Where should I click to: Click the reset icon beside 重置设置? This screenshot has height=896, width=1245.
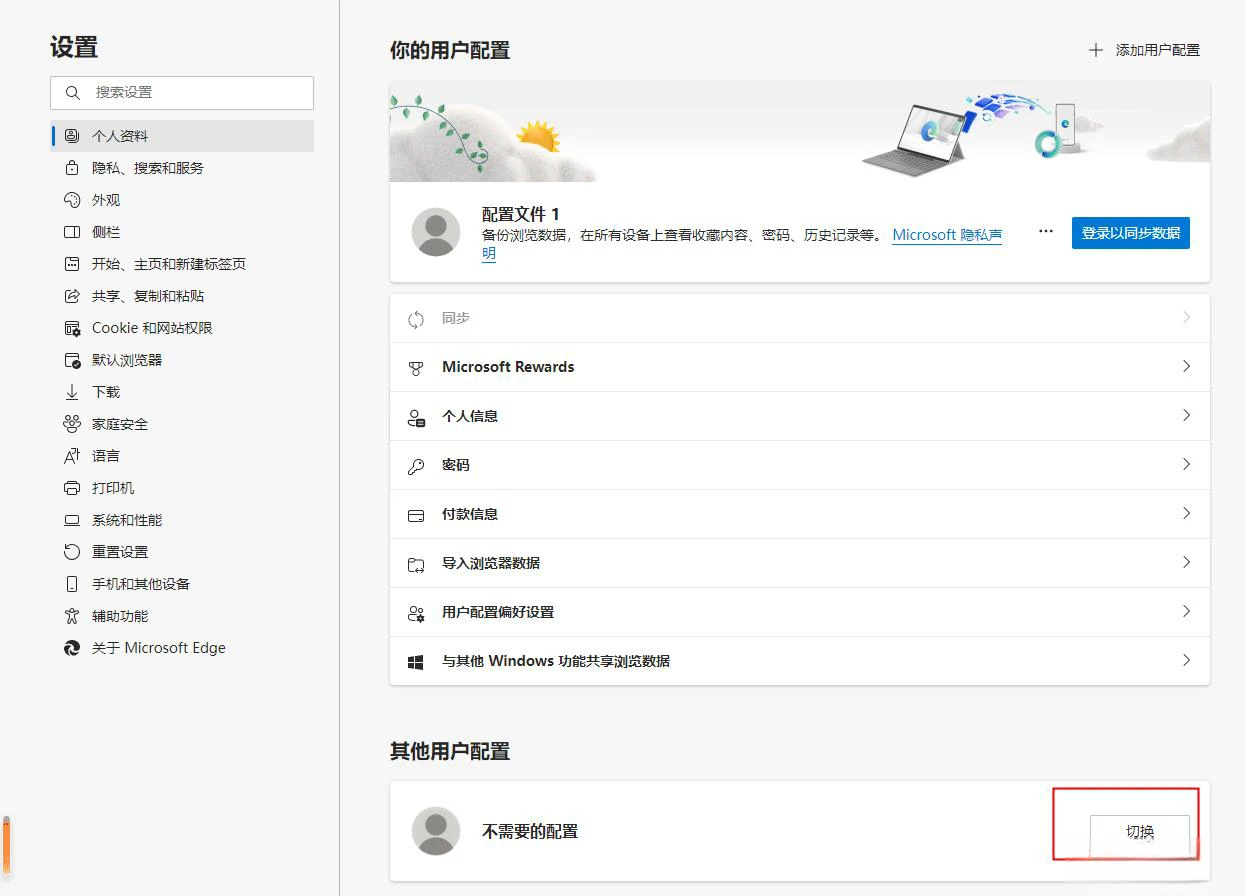tap(71, 552)
